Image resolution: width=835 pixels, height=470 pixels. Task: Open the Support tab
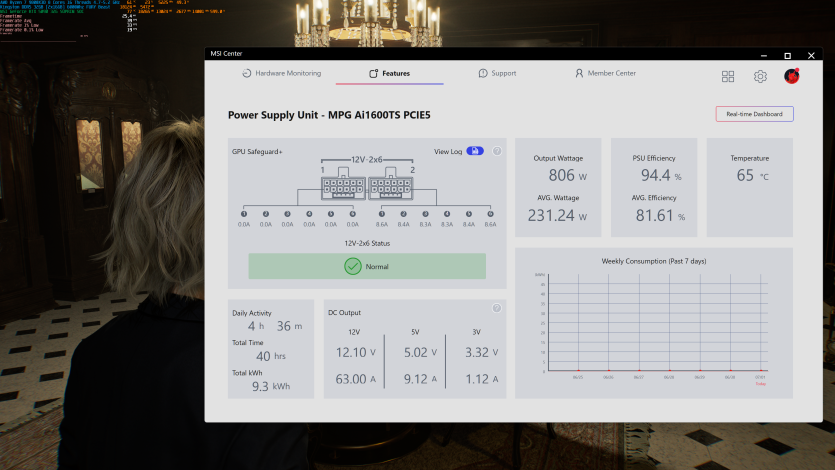497,73
